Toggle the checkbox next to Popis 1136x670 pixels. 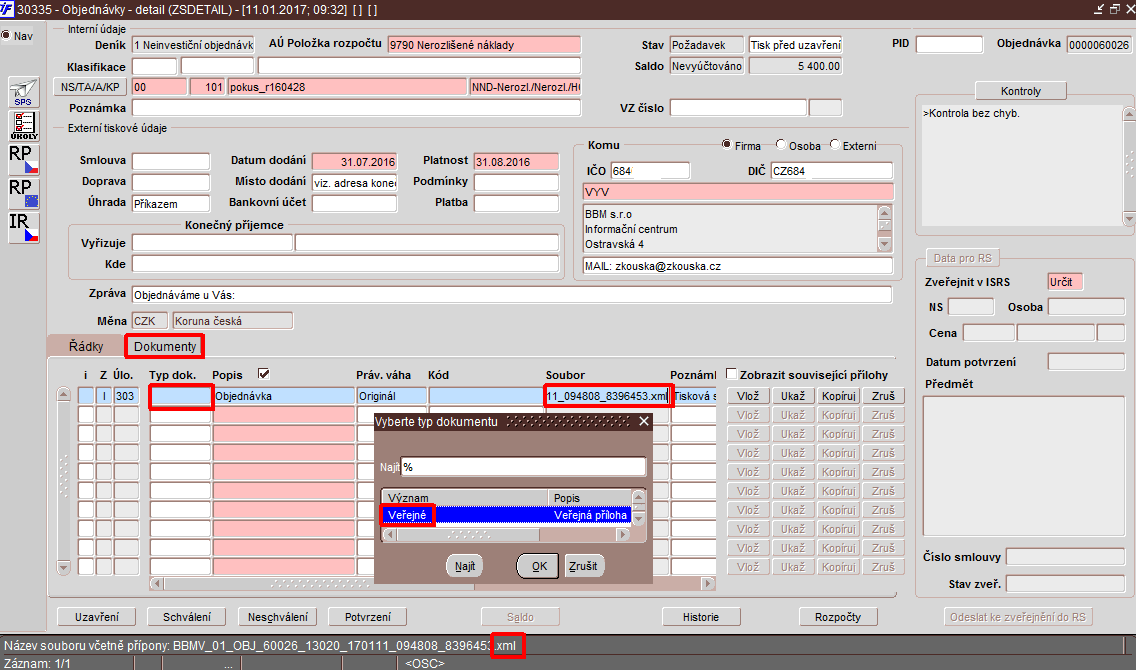click(264, 374)
